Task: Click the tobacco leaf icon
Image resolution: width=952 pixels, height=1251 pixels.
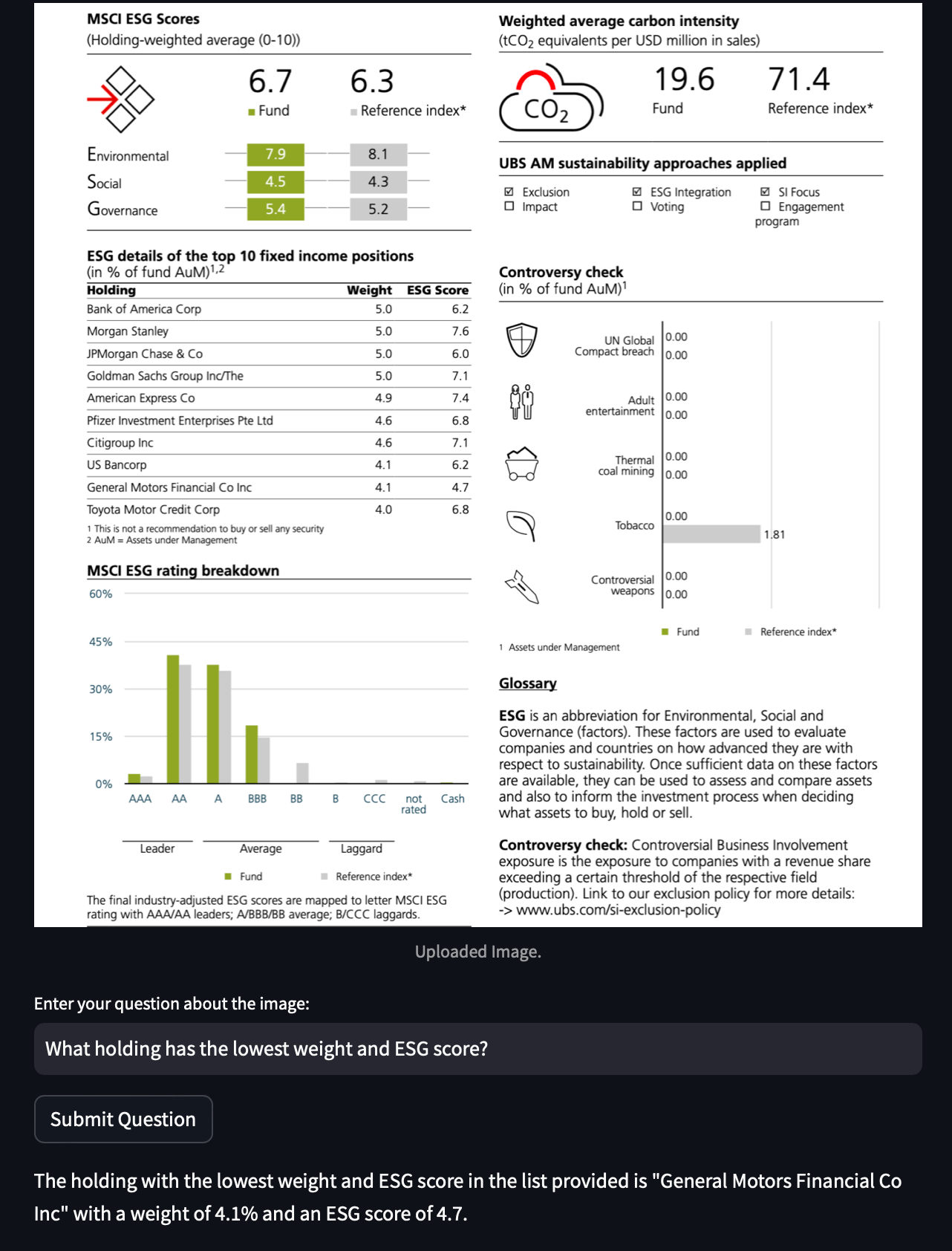Action: (521, 525)
